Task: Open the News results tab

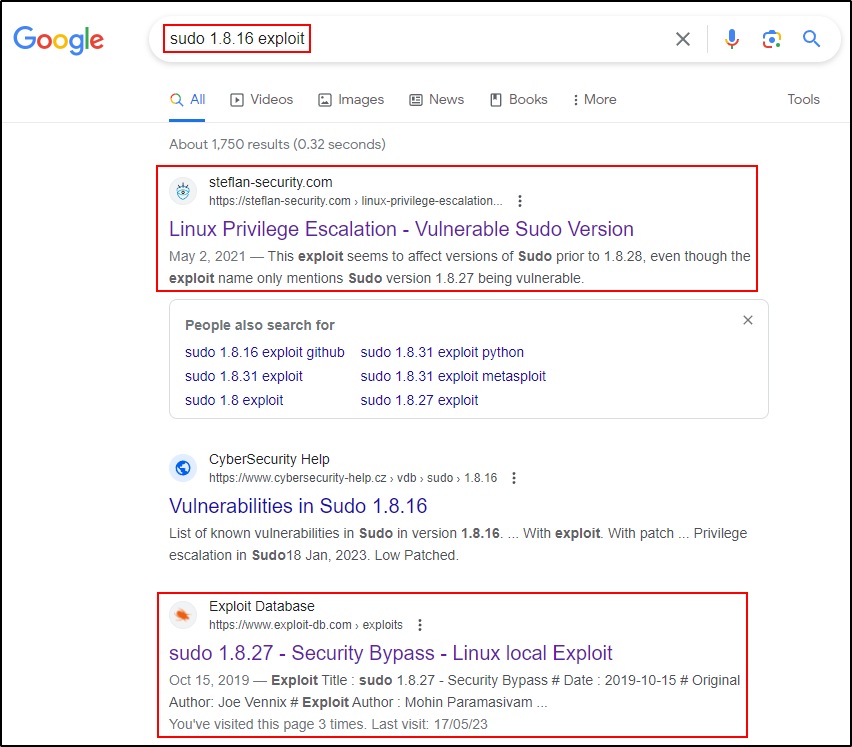Action: pyautogui.click(x=436, y=100)
